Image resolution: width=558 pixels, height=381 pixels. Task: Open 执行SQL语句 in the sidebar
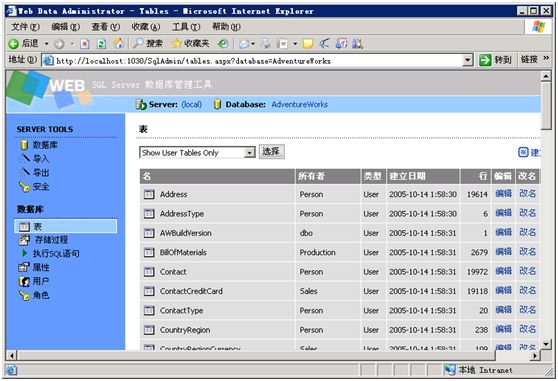(56, 254)
